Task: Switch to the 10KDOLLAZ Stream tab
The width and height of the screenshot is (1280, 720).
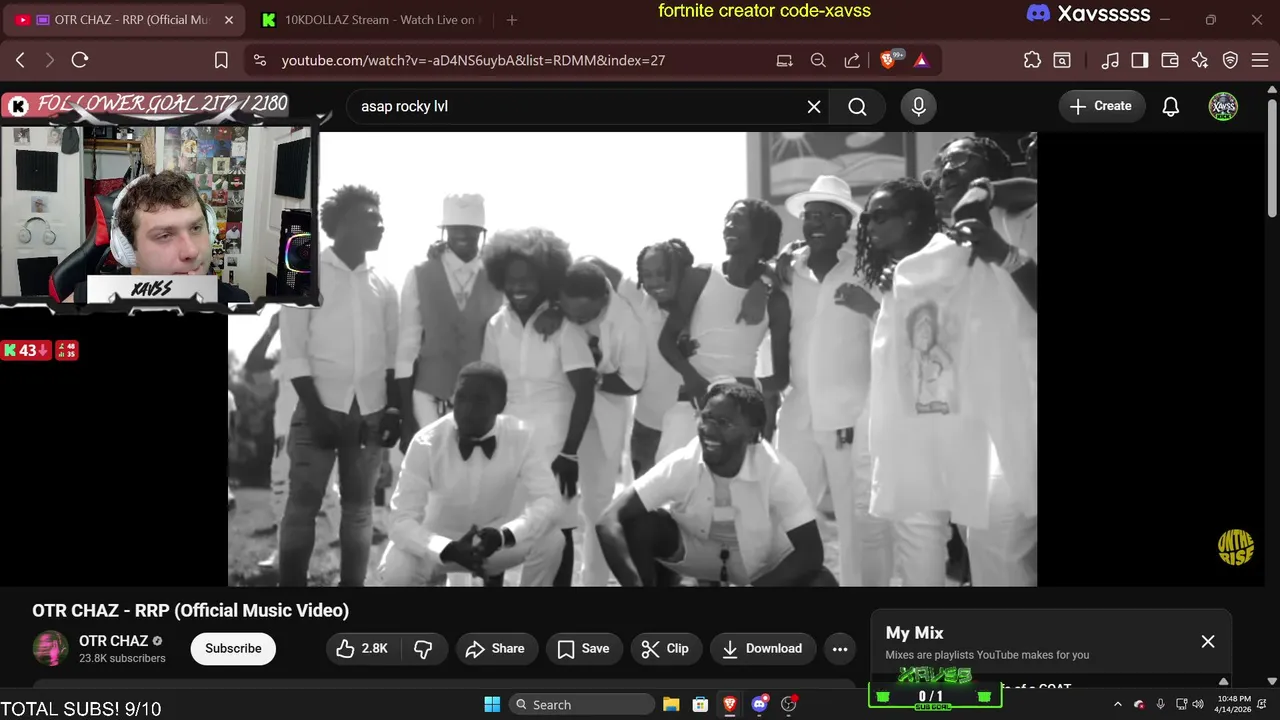Action: (x=370, y=20)
